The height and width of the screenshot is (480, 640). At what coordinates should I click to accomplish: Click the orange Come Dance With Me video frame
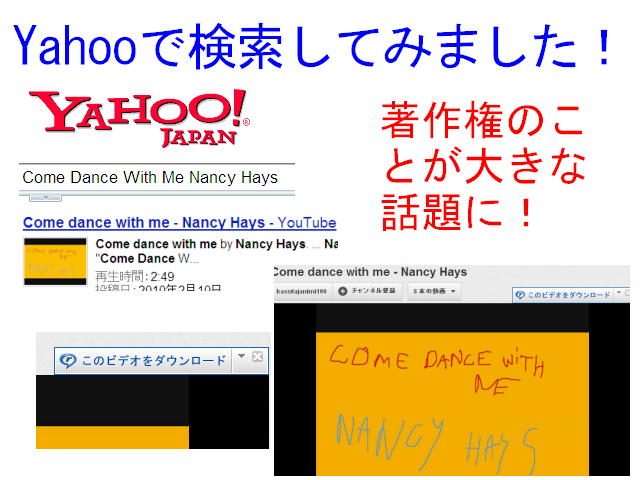pyautogui.click(x=452, y=403)
